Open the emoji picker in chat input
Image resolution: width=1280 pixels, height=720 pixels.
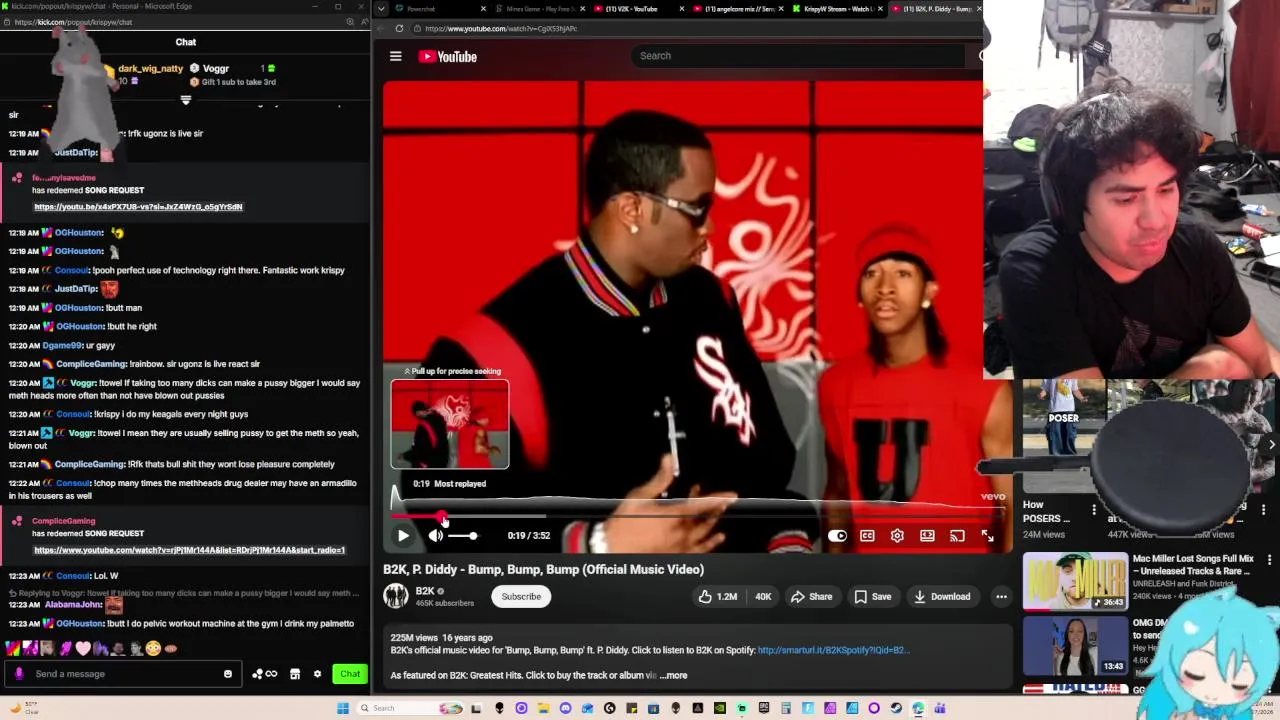click(x=228, y=674)
